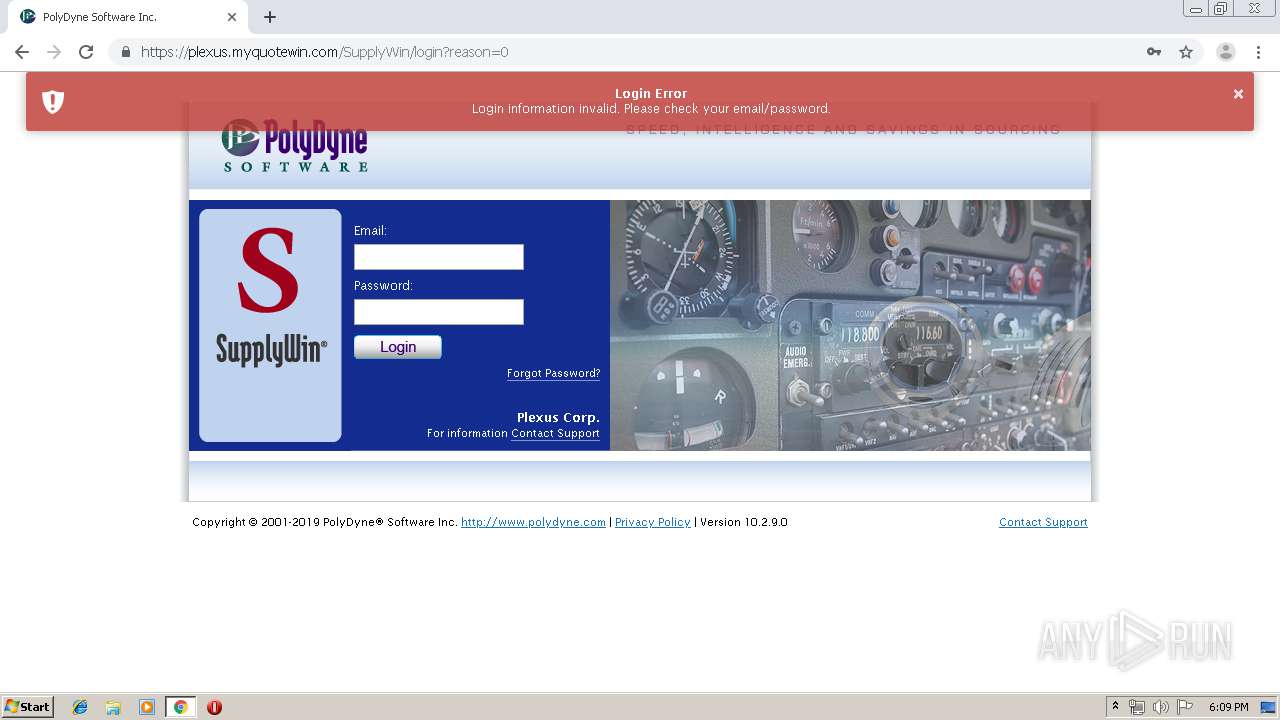This screenshot has width=1280, height=720.
Task: Click the SupplyWin logo panel
Action: [x=270, y=325]
